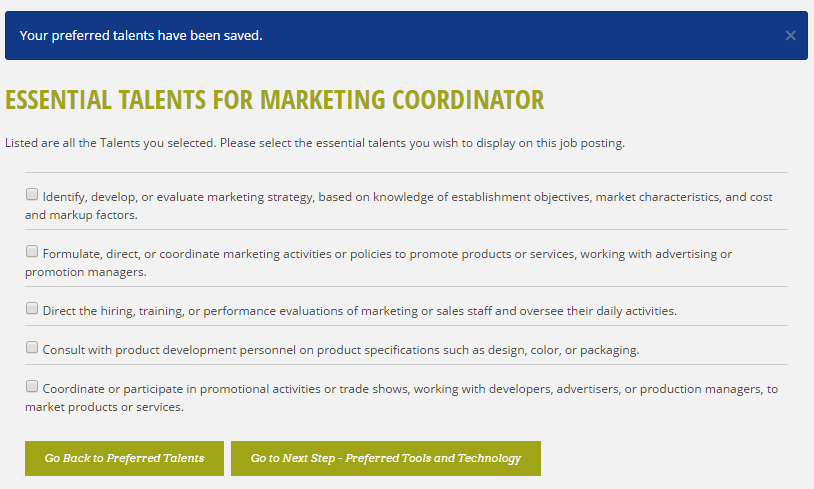Tick the 'Formulate, direct, or coordinate marketing' checkbox
The height and width of the screenshot is (489, 814).
pos(32,251)
